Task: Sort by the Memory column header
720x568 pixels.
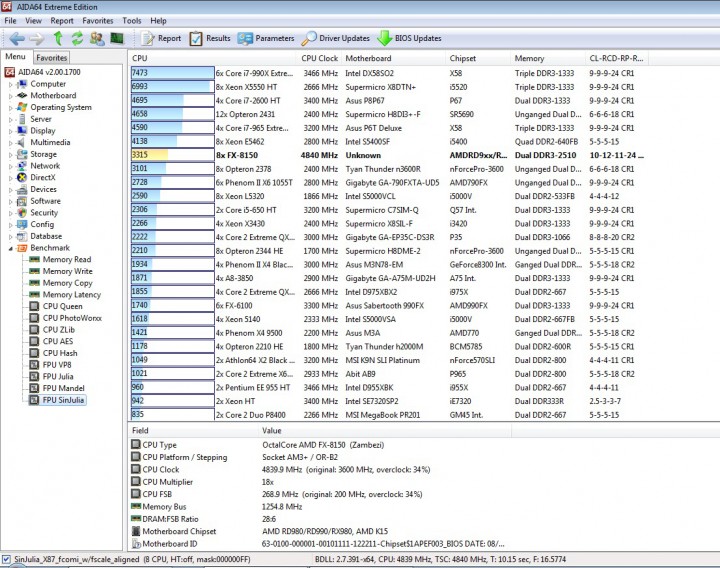Action: [548, 58]
